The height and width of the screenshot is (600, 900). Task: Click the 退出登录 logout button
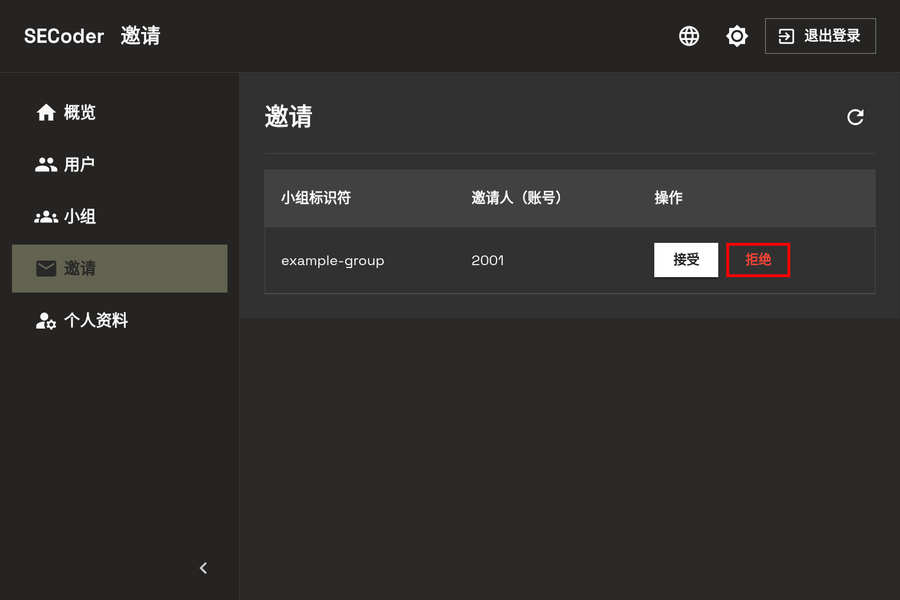pos(820,36)
